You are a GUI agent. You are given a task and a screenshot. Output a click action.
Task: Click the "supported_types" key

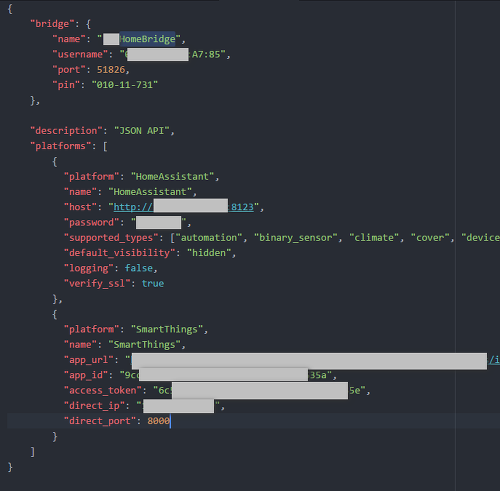(111, 238)
